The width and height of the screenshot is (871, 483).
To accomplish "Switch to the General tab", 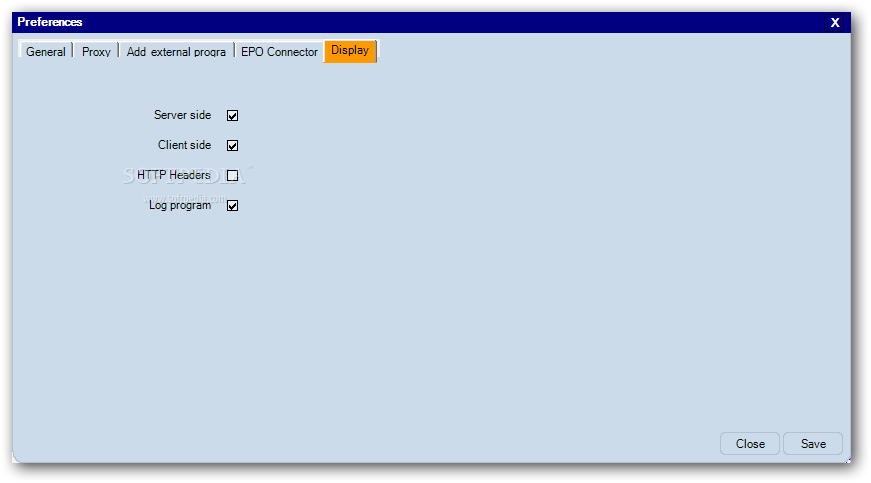I will [46, 51].
